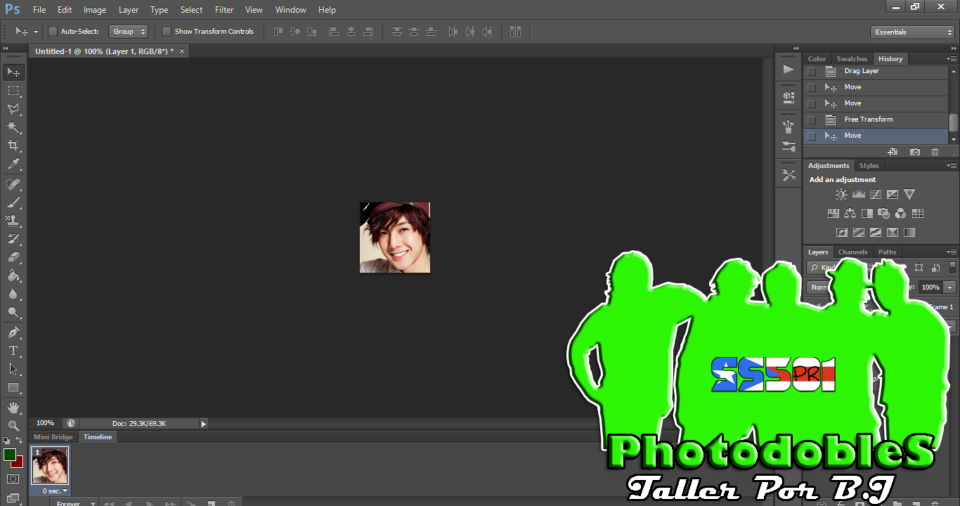Toggle Quick Mask mode

pos(13,479)
